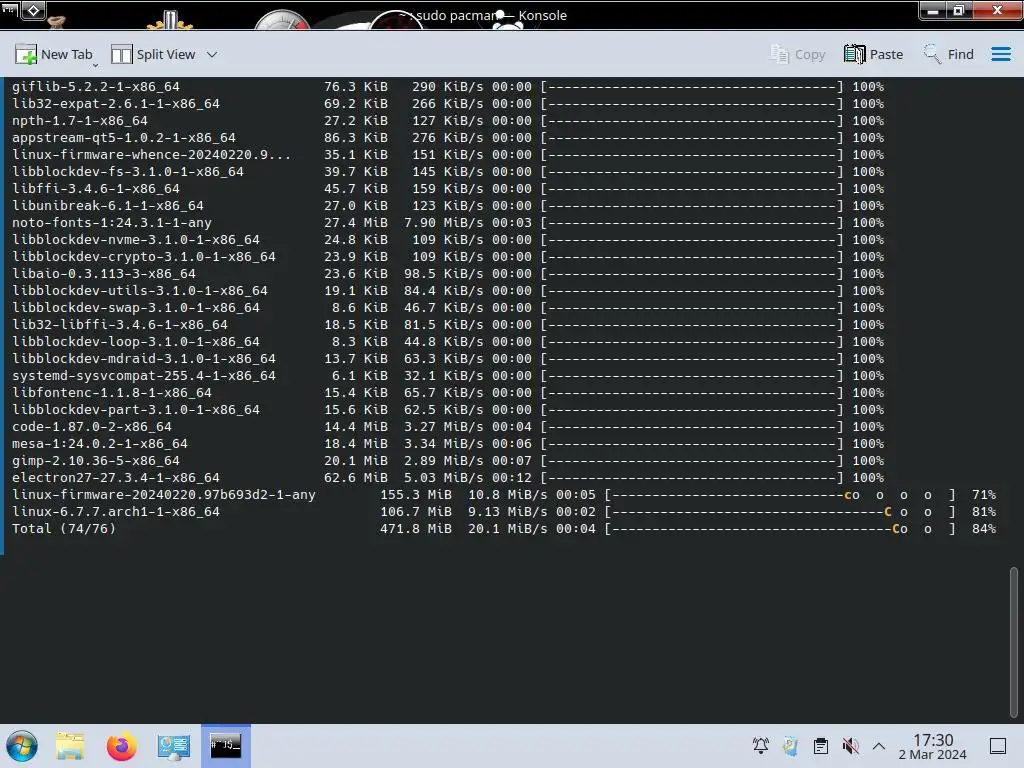This screenshot has height=768, width=1024.
Task: Open the application launcher start button
Action: (22, 746)
